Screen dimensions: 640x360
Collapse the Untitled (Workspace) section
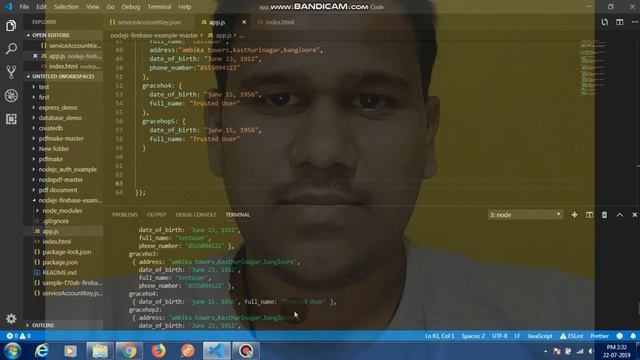coord(63,76)
